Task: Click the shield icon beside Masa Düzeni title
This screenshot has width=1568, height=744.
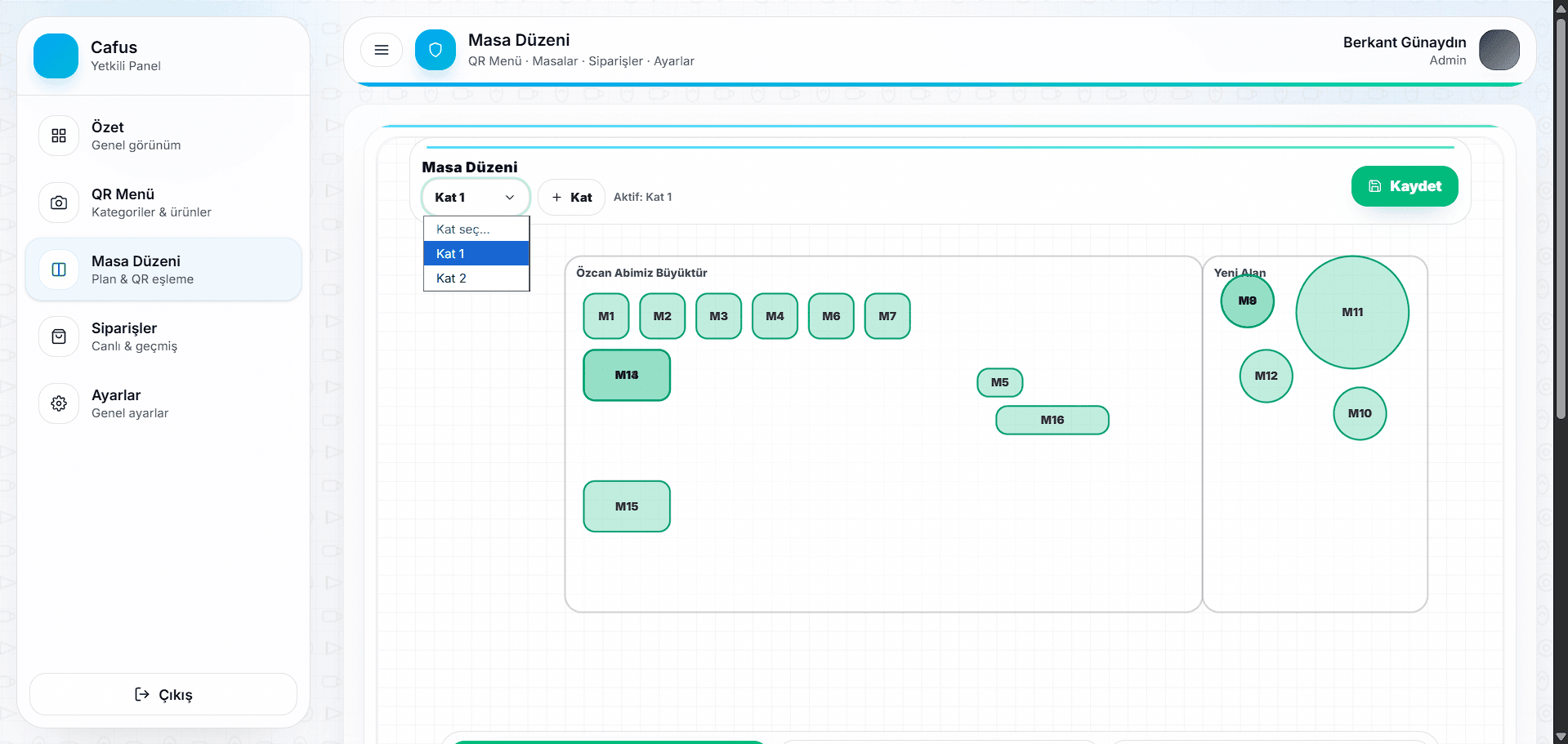Action: [436, 50]
